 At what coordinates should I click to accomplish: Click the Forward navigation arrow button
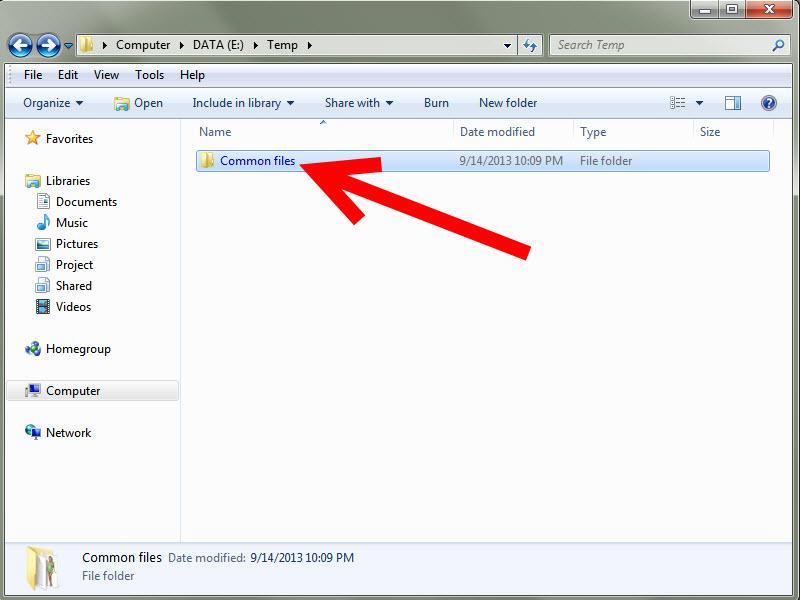coord(47,45)
